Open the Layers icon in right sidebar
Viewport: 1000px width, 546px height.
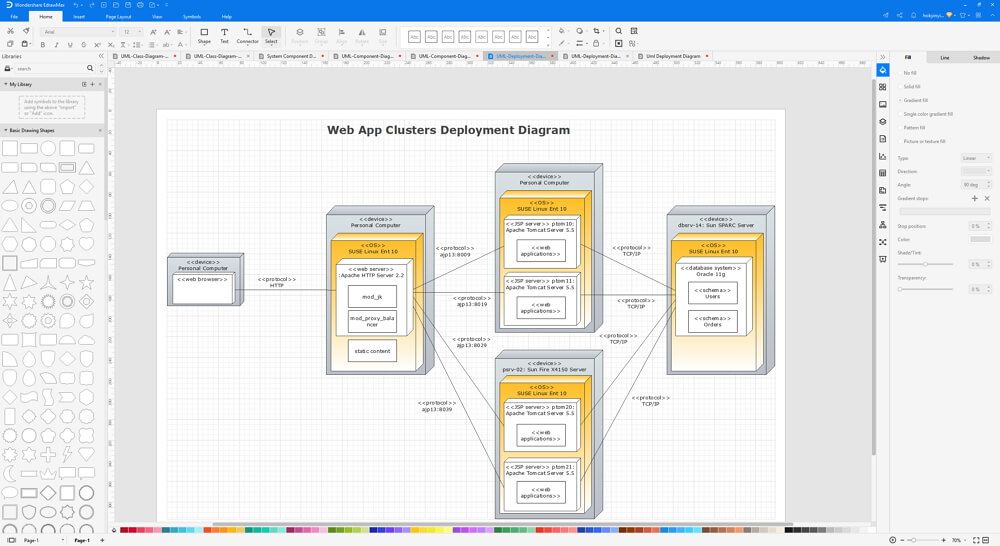[883, 121]
